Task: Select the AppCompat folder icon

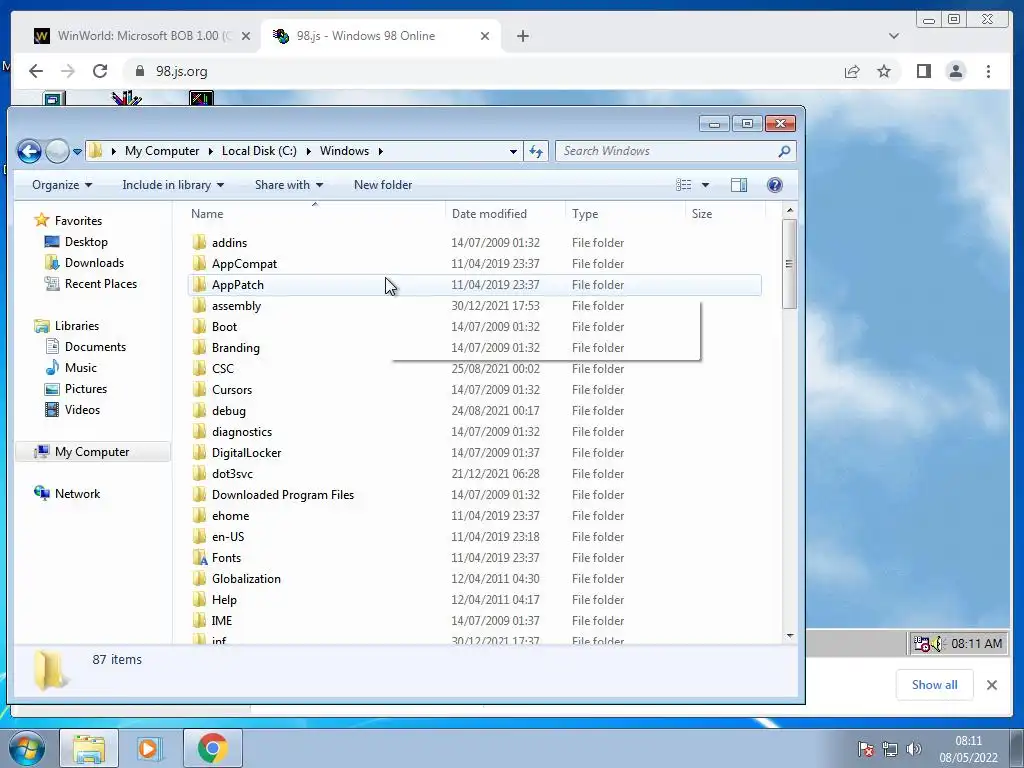Action: pyautogui.click(x=200, y=263)
